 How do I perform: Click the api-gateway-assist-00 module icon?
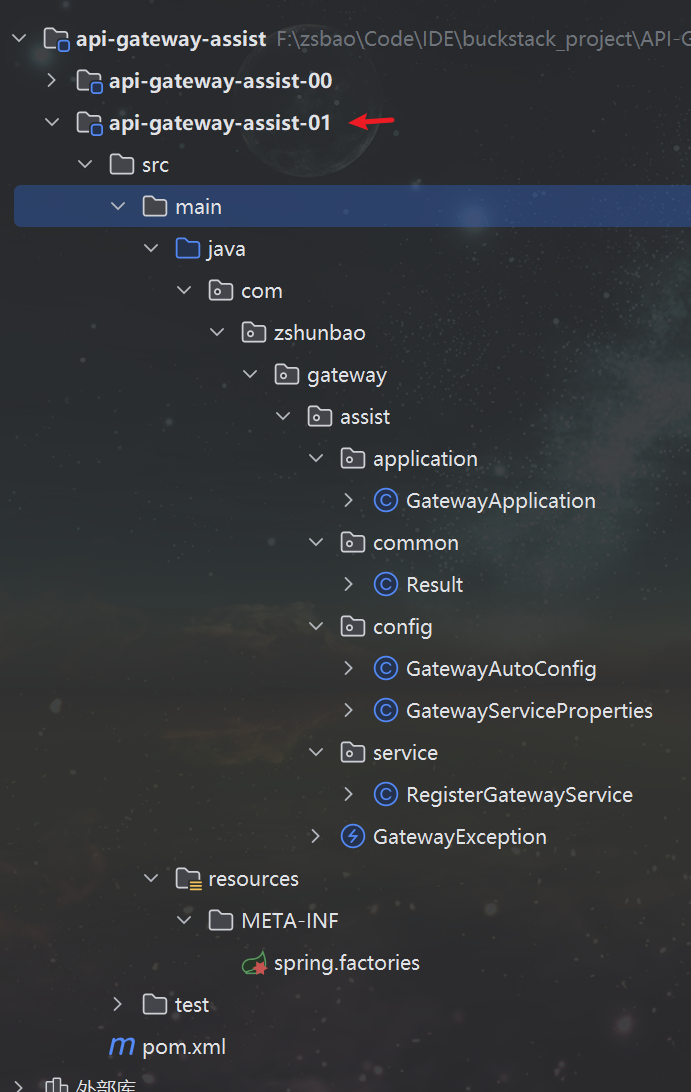pyautogui.click(x=90, y=81)
